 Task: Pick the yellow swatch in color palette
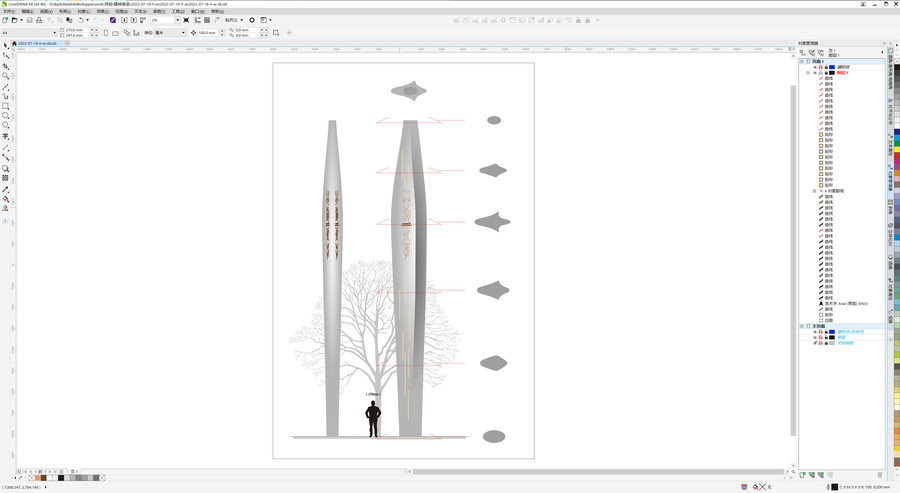tap(897, 150)
